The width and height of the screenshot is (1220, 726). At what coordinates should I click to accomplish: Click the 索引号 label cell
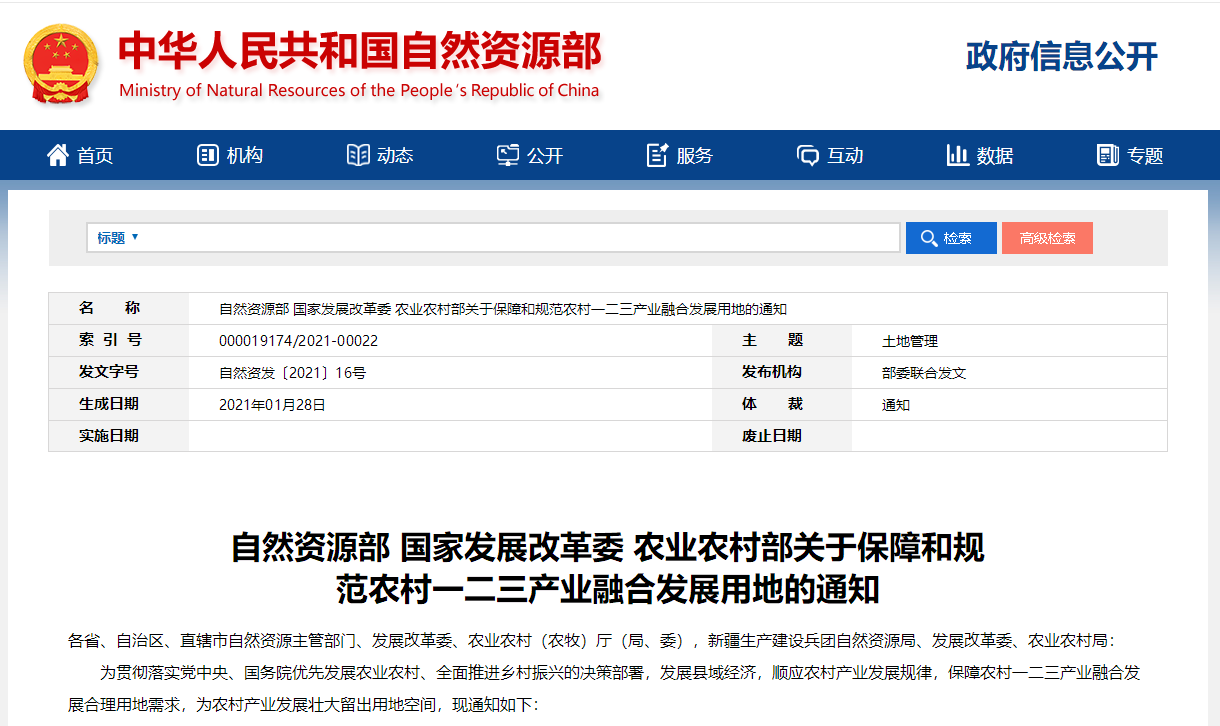(119, 340)
